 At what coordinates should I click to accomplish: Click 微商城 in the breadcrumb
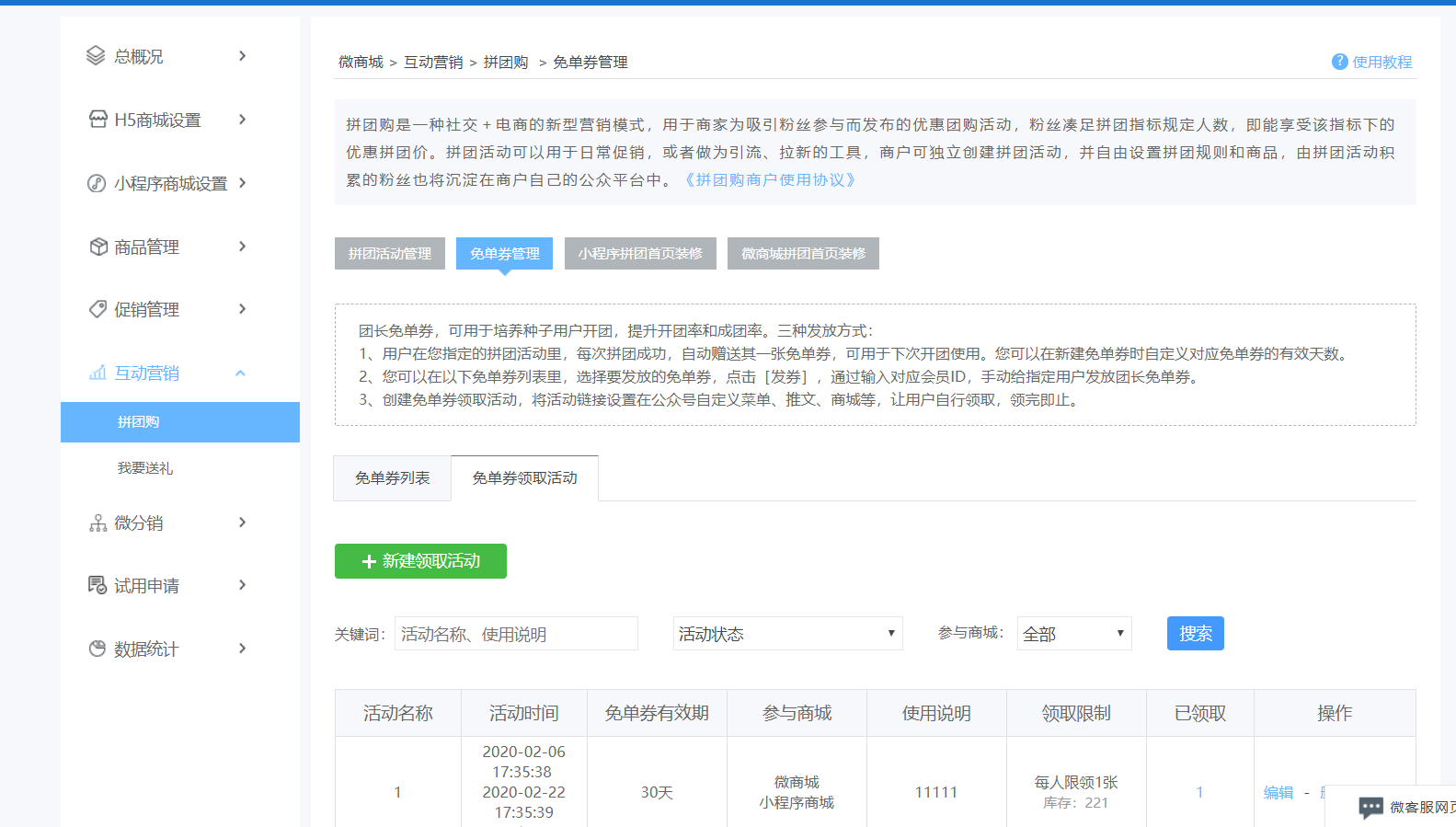361,62
